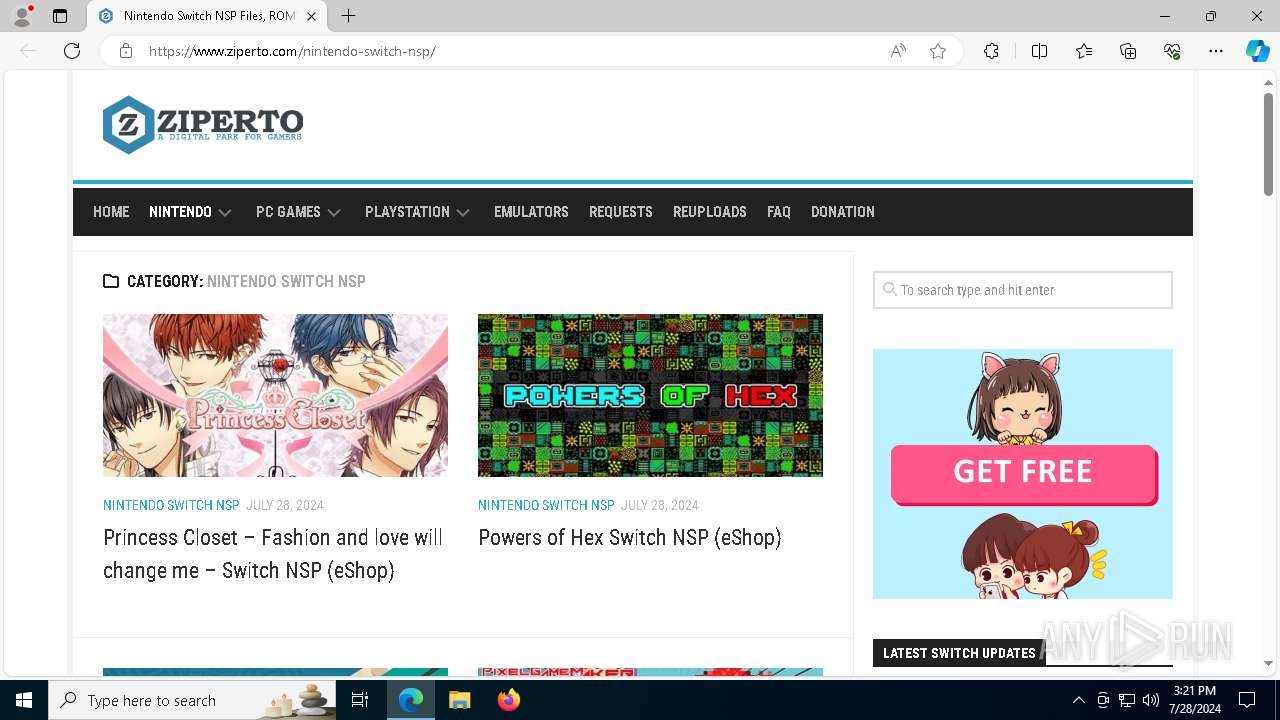Open the Princess Closet article title link
The height and width of the screenshot is (720, 1280).
pos(273,554)
